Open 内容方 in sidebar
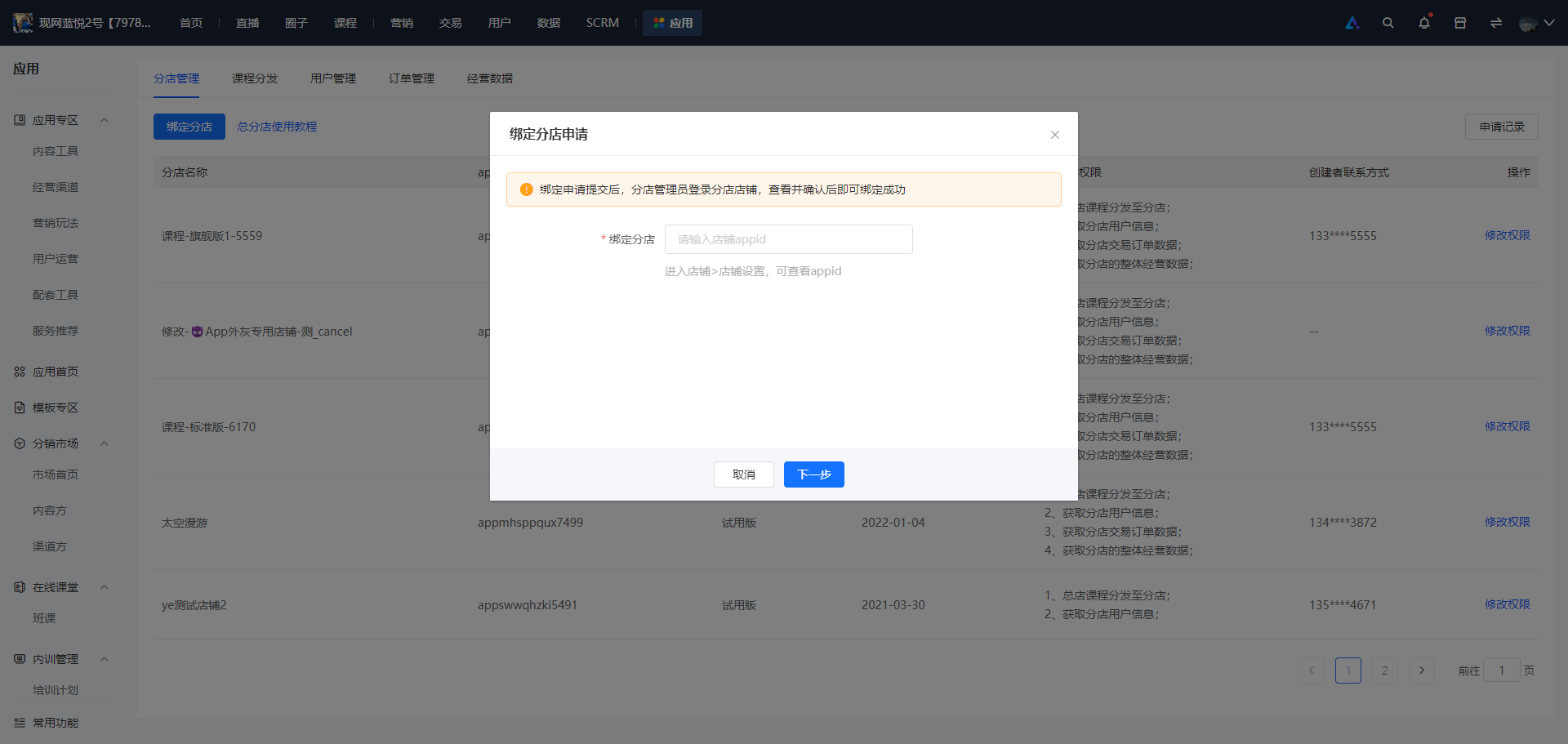 (x=50, y=510)
